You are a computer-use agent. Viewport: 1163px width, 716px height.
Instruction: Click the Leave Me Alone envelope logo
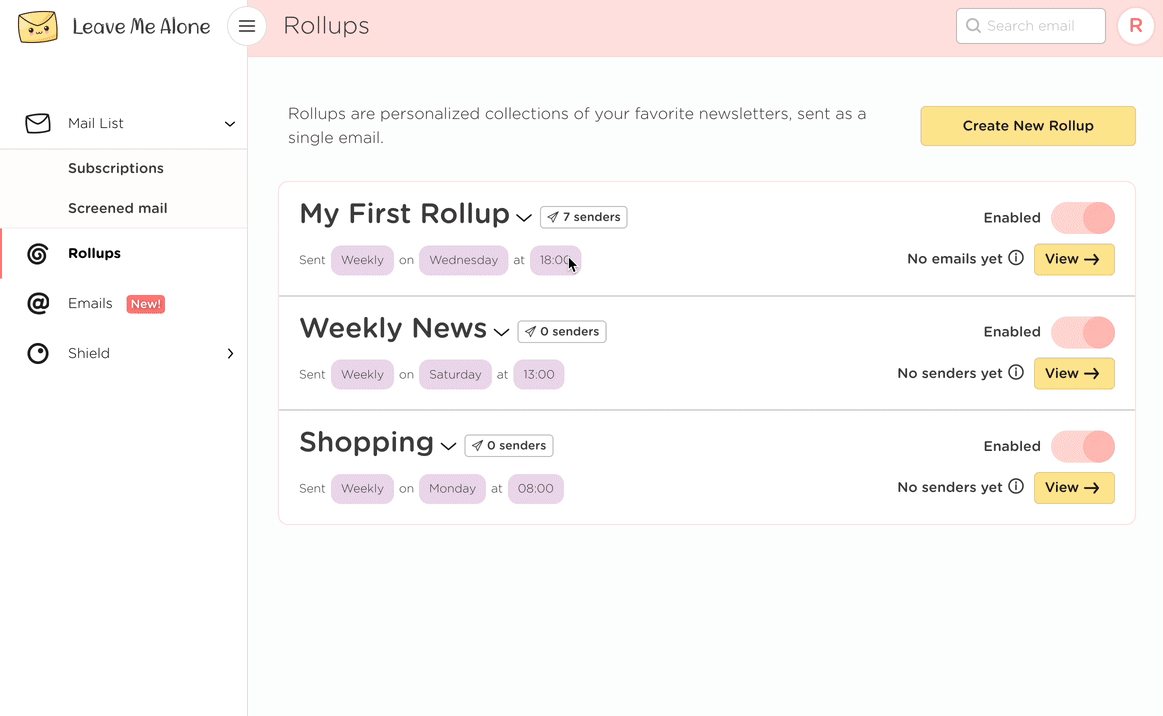click(x=38, y=27)
